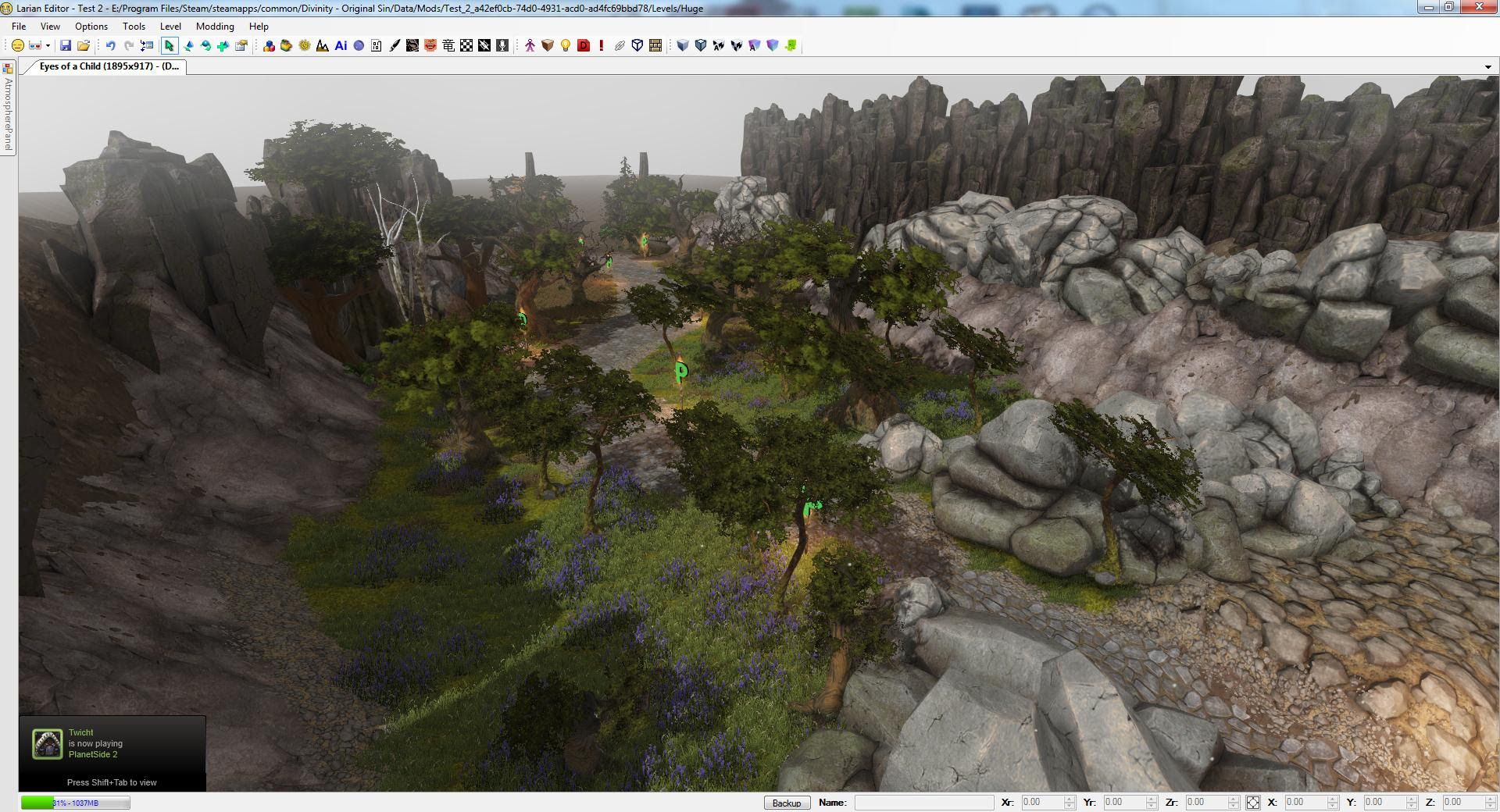1500x812 pixels.
Task: Undo the last action
Action: click(110, 46)
